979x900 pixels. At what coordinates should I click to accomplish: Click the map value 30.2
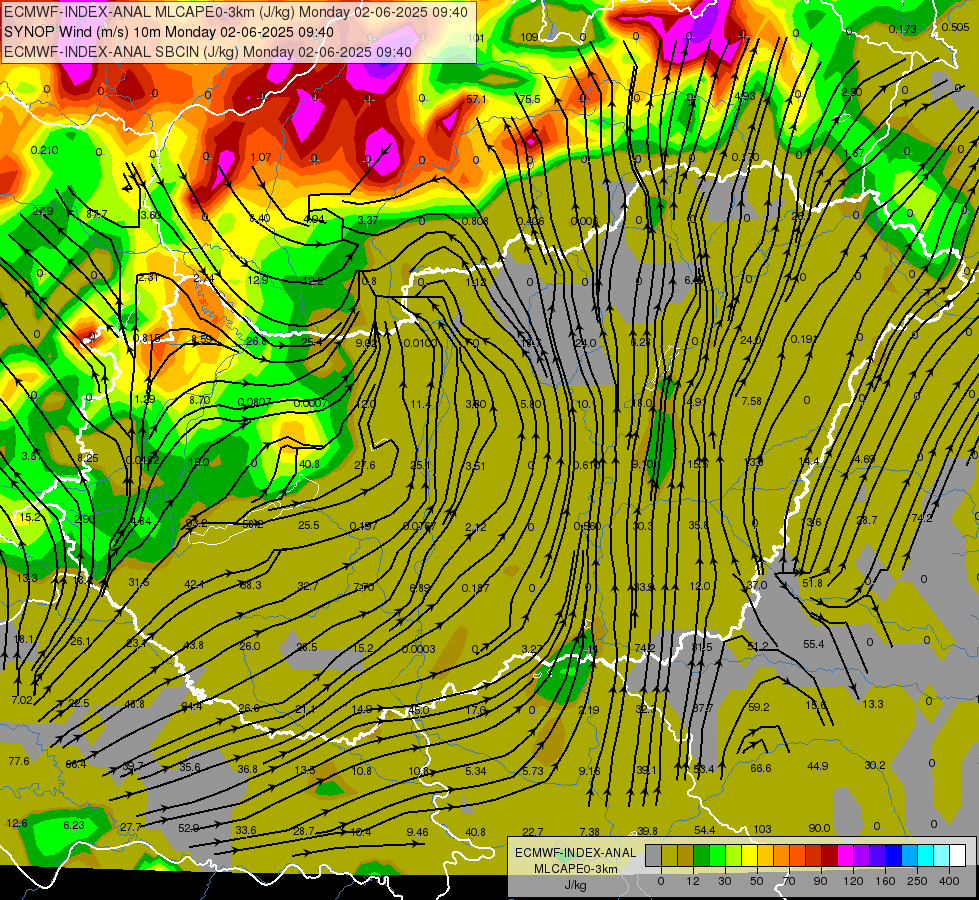[875, 764]
